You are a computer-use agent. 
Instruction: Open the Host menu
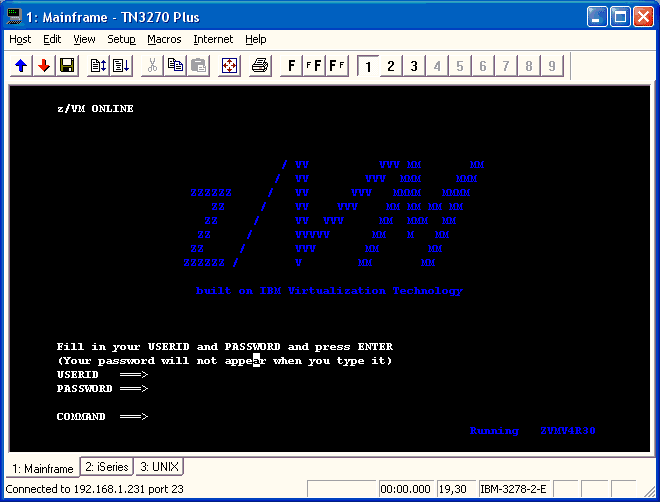coord(20,39)
